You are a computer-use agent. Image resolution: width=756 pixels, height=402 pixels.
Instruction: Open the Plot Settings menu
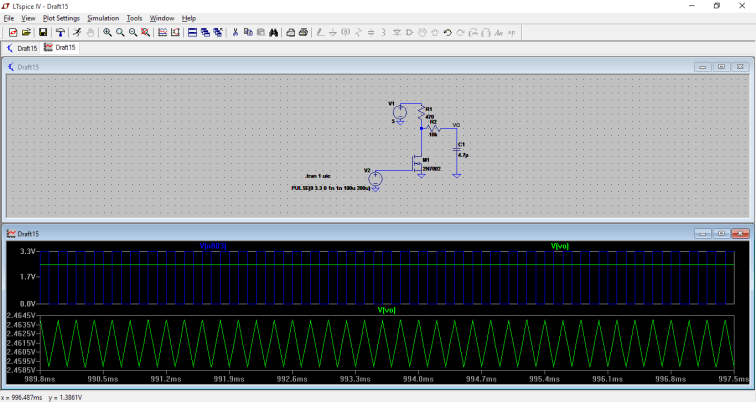coord(61,18)
